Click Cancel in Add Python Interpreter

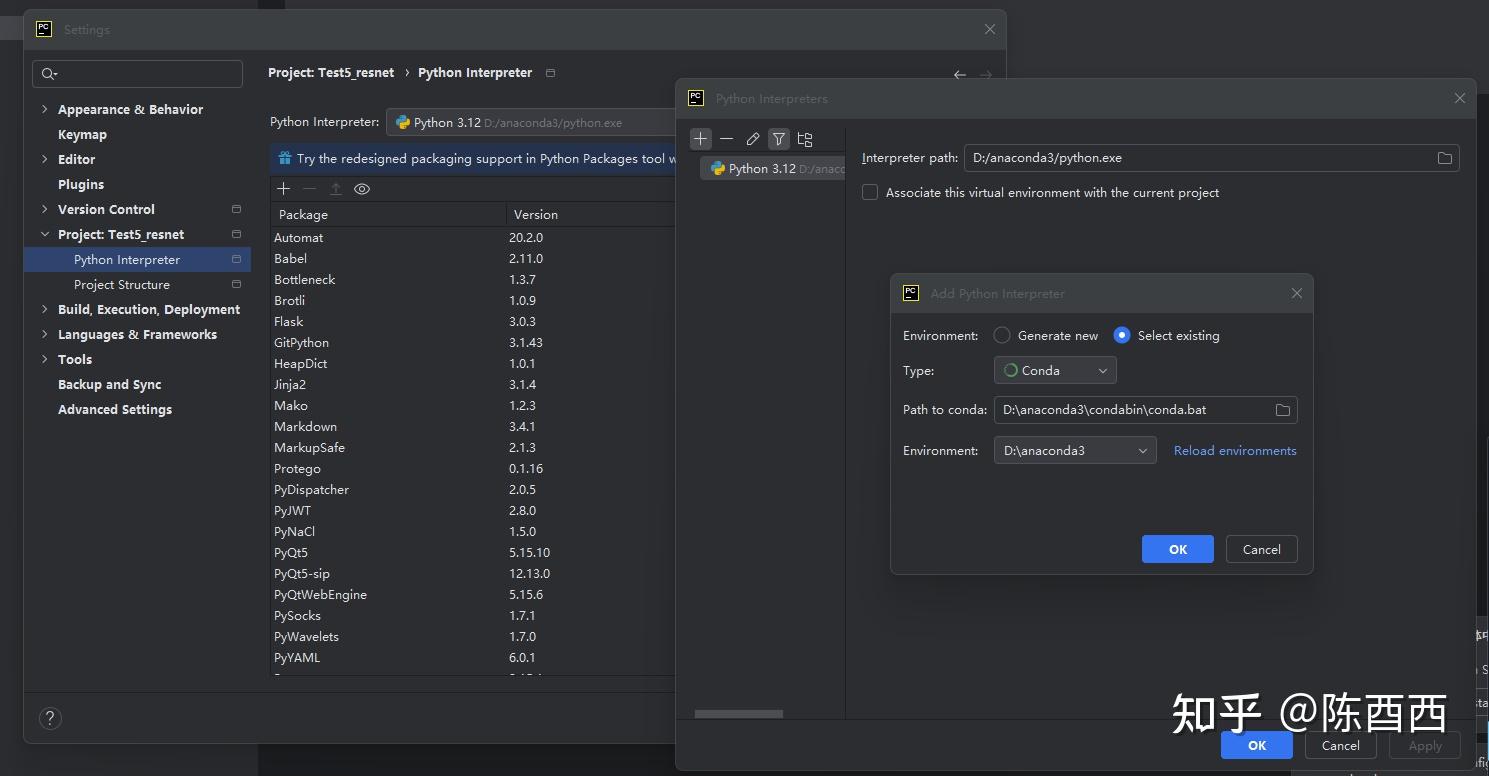tap(1261, 549)
